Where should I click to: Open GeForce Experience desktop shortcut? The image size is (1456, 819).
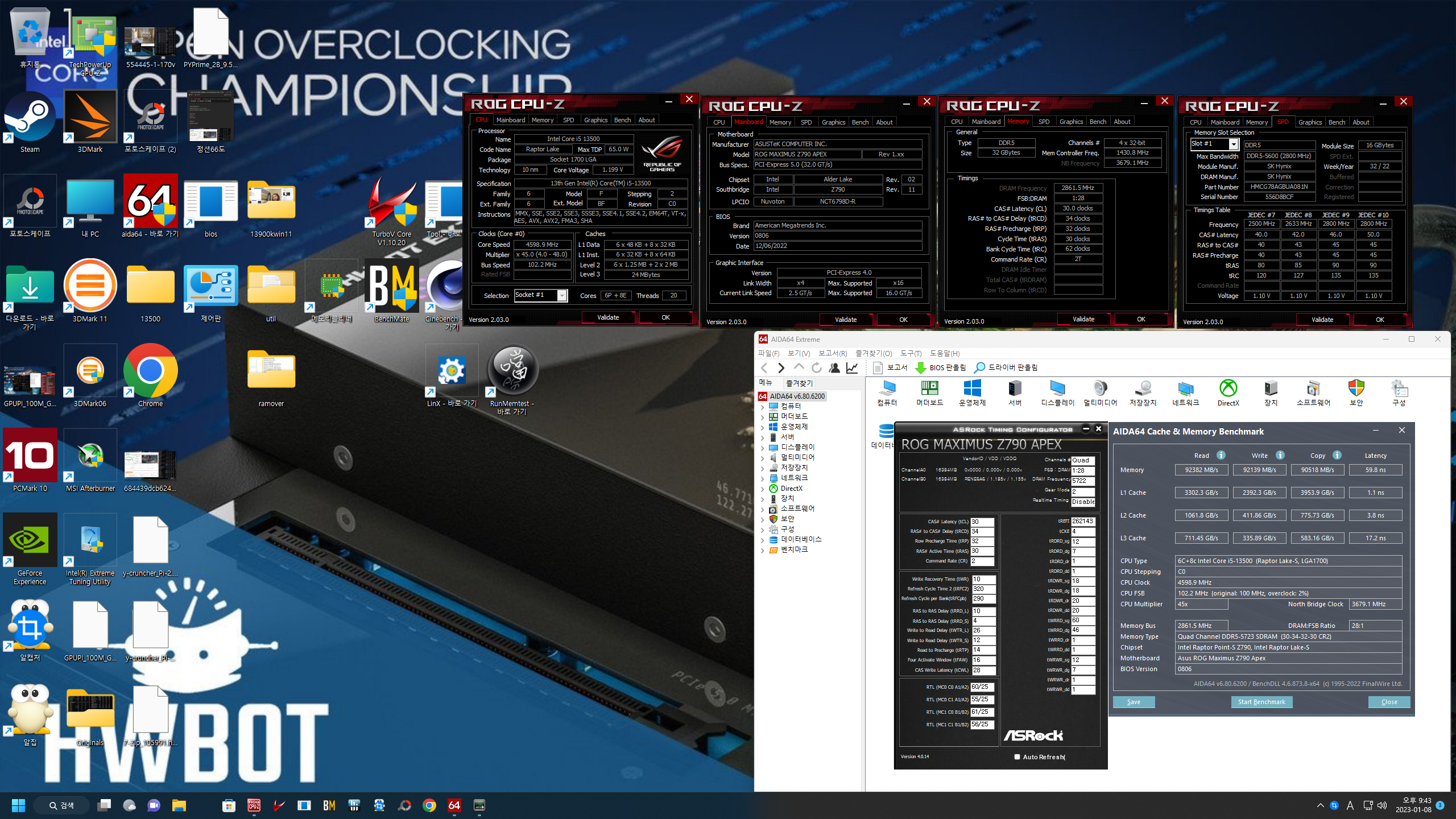point(30,549)
